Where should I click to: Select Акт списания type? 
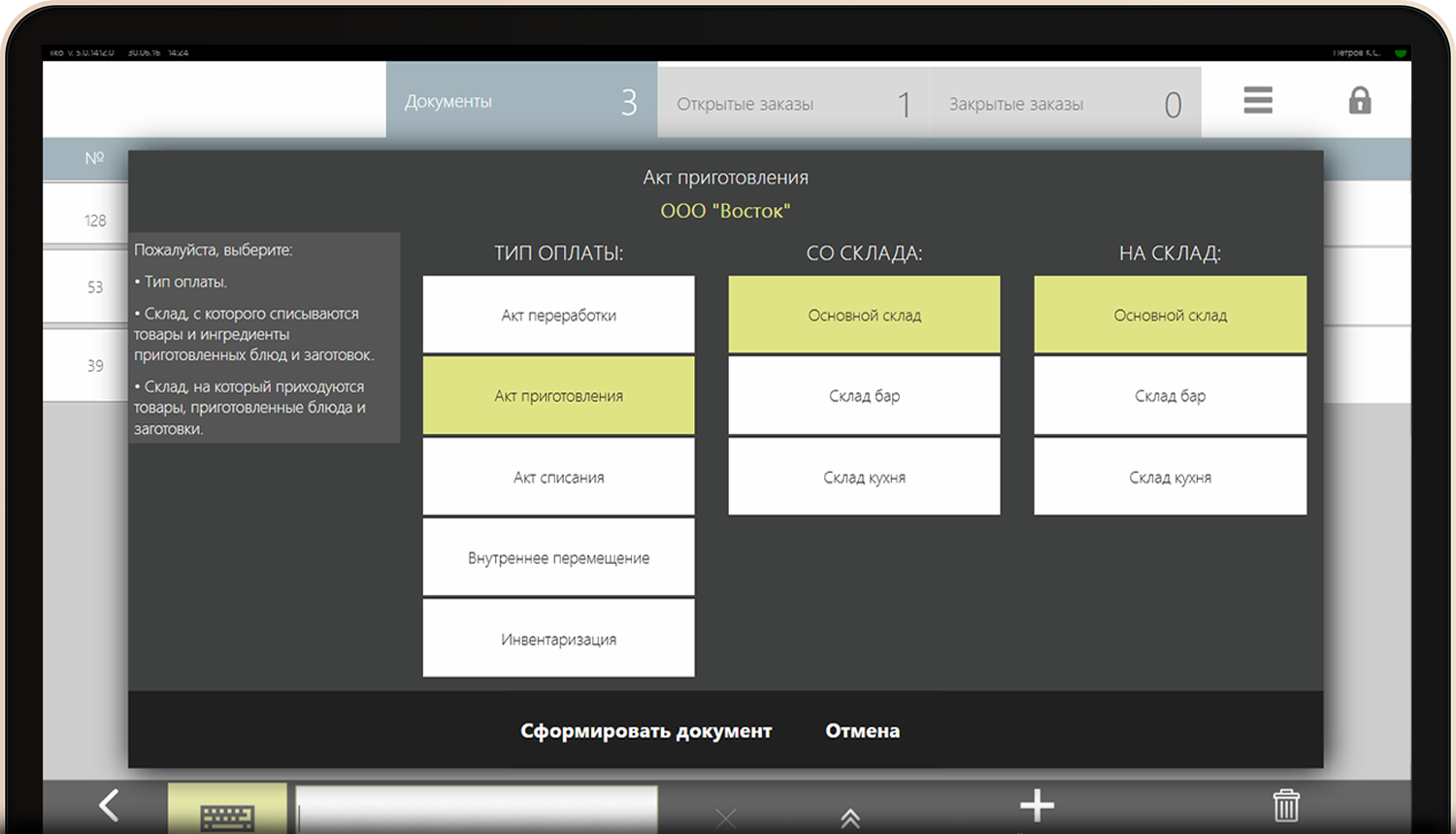coord(559,477)
